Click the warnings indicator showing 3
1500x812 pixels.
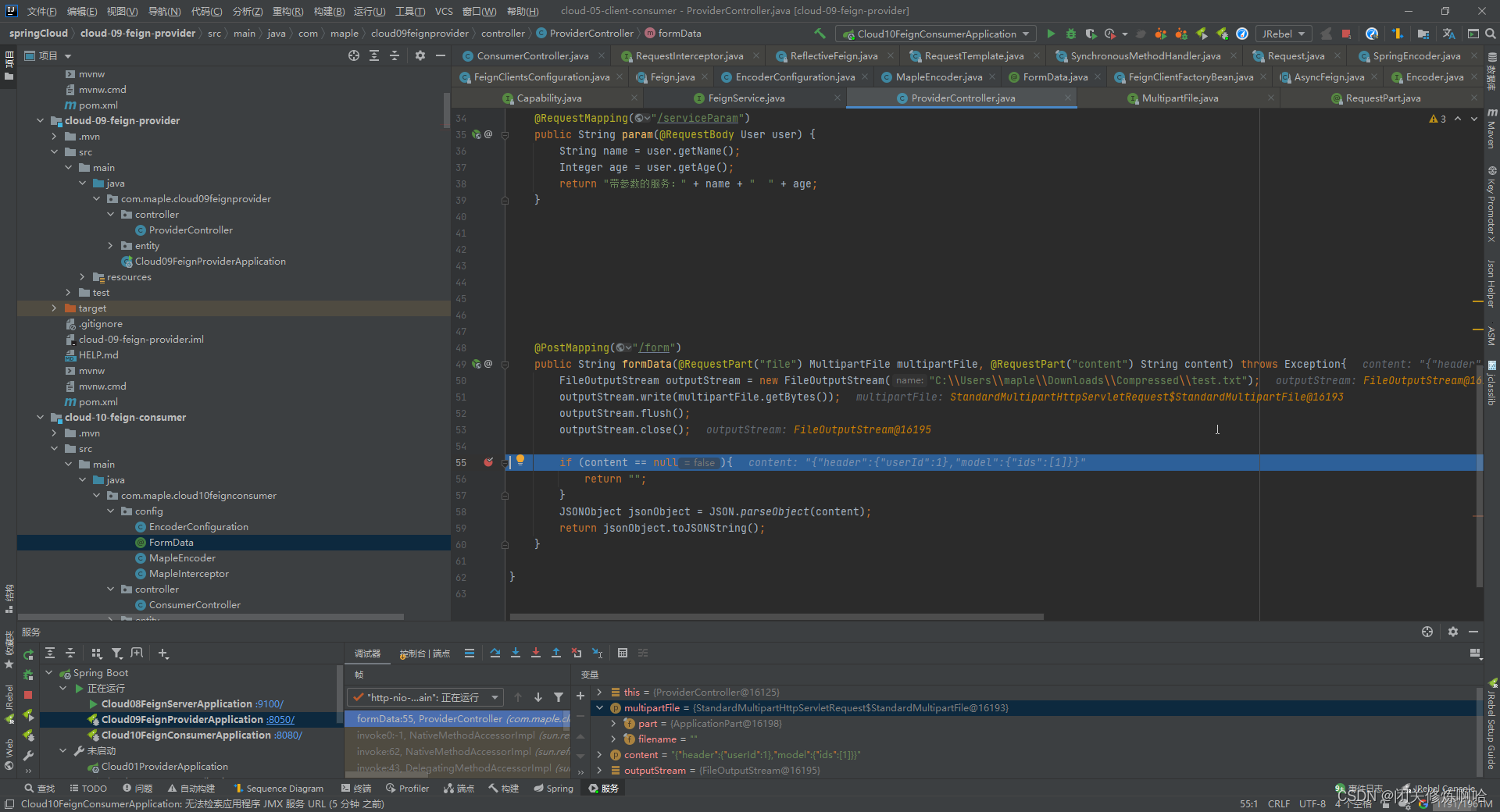(1437, 119)
